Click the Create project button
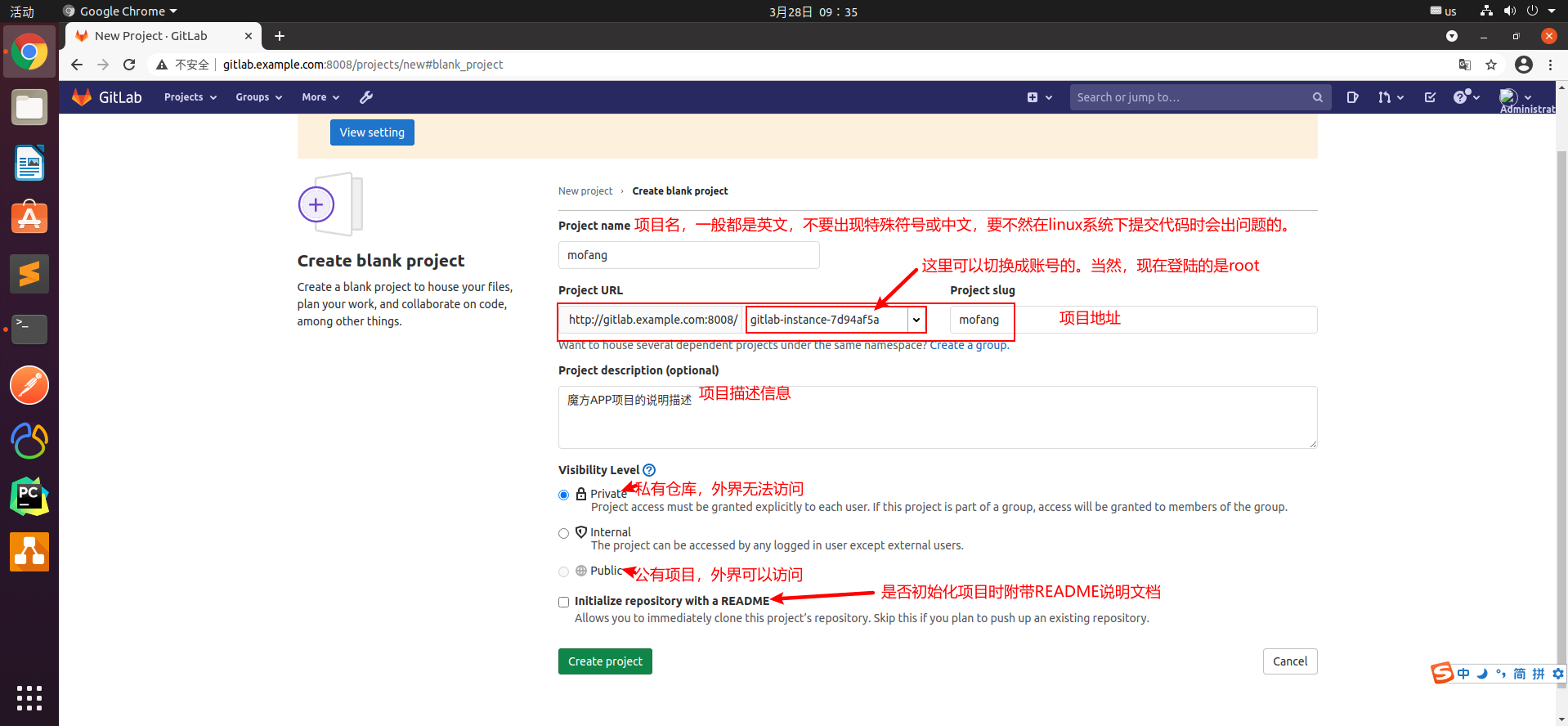Image resolution: width=1568 pixels, height=726 pixels. coord(605,661)
